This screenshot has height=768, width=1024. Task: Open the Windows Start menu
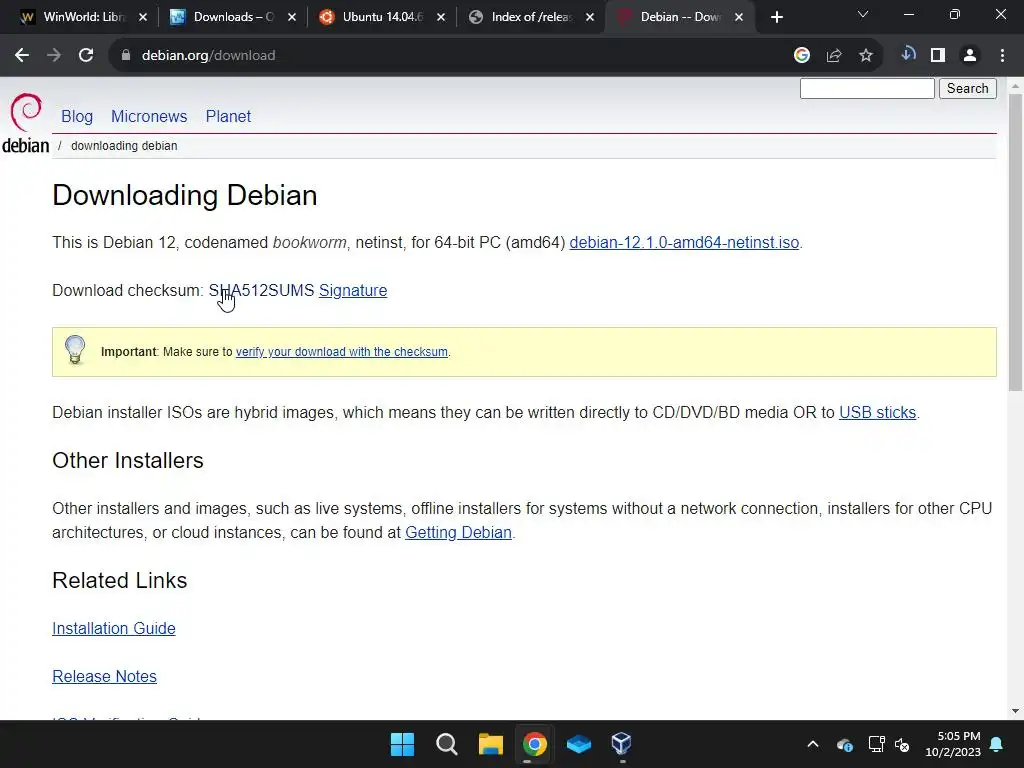pos(402,744)
